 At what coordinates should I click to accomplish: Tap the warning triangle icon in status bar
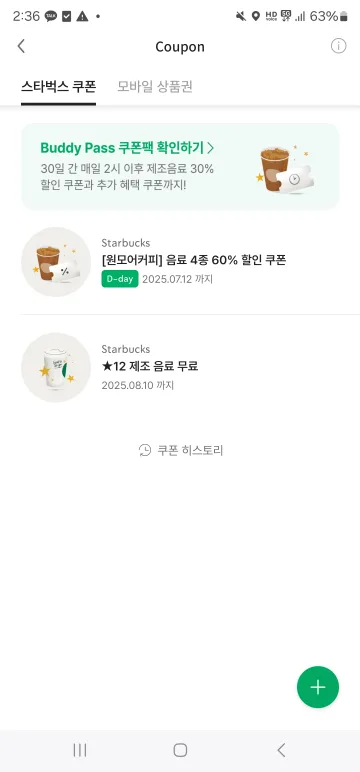click(82, 16)
